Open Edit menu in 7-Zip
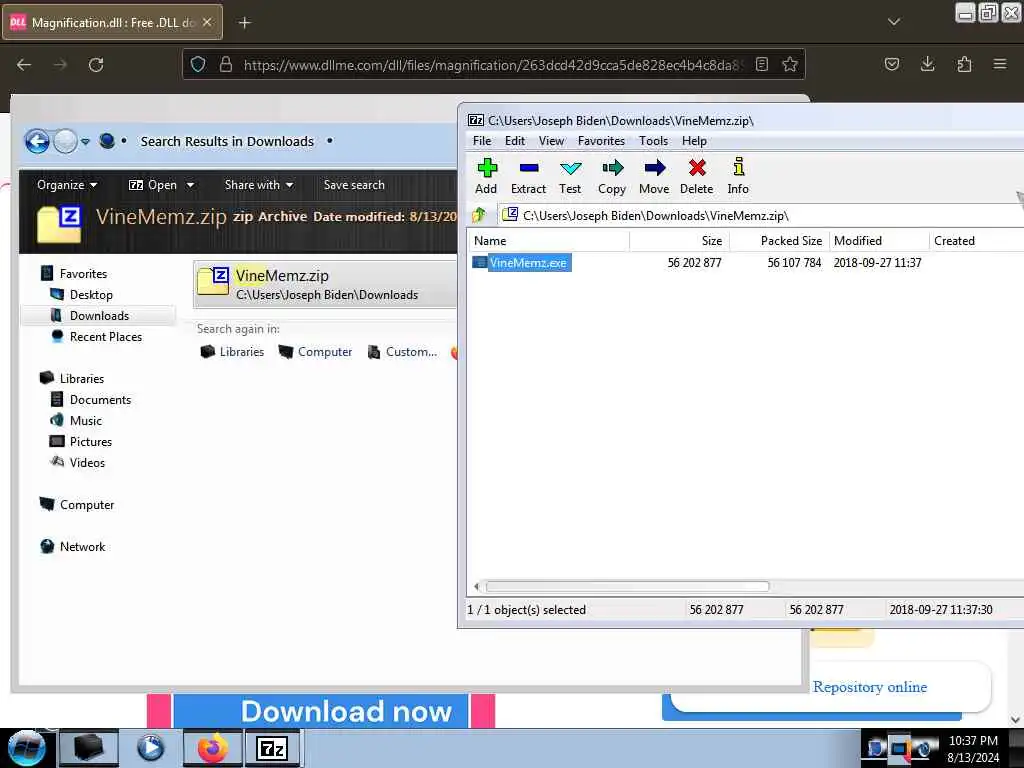The height and width of the screenshot is (768, 1024). coord(515,140)
